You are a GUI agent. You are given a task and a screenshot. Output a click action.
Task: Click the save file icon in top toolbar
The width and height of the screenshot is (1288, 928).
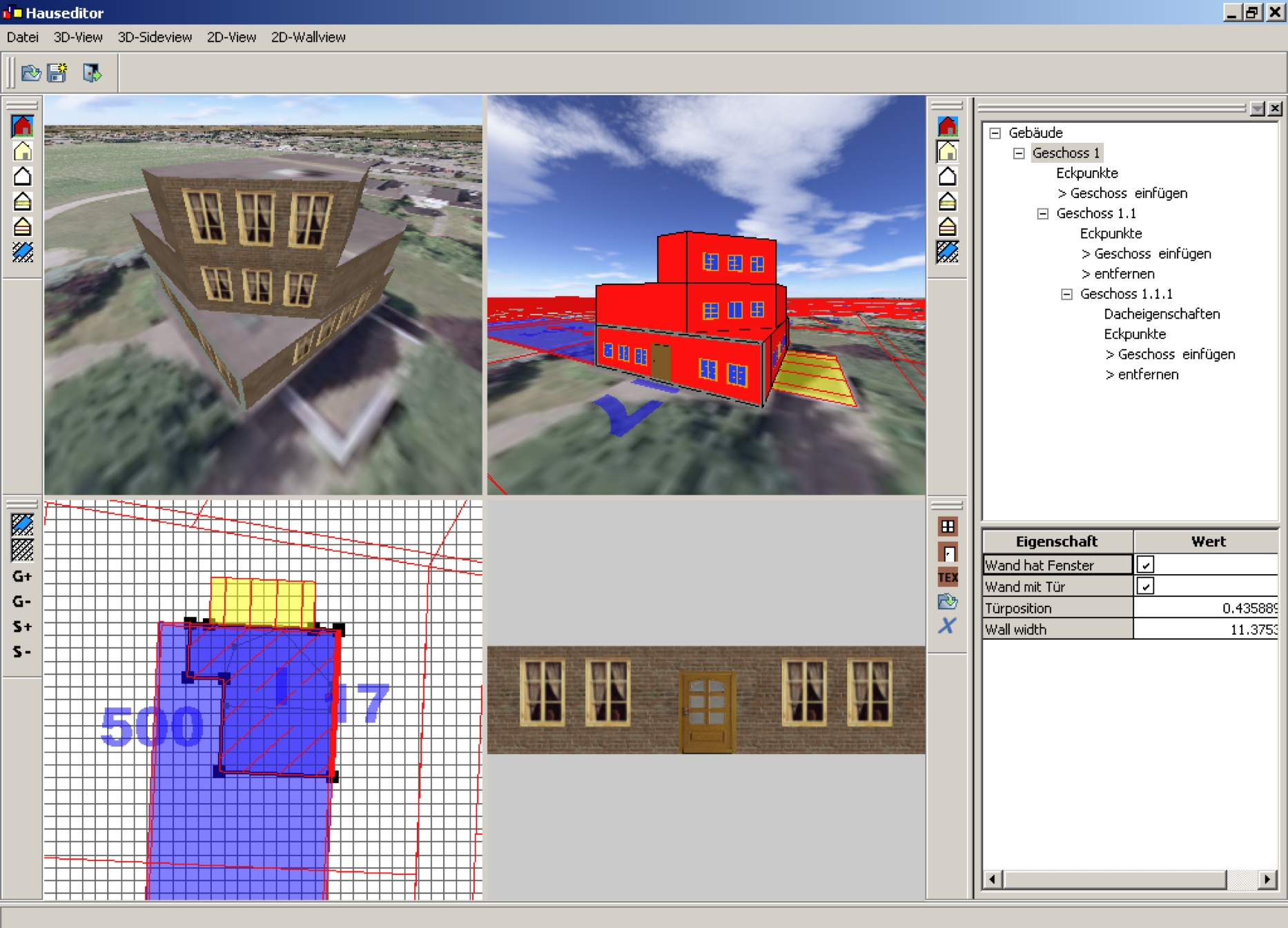(x=57, y=72)
